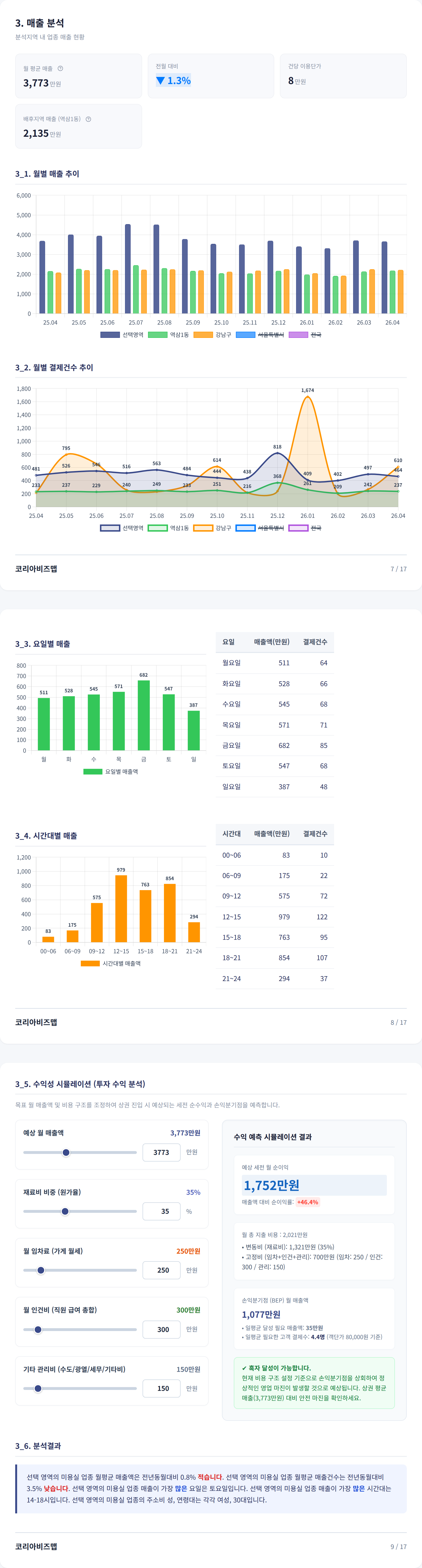Click the 일 bar labeled 387 in 요일별 chart
The image size is (422, 1568).
[x=194, y=730]
